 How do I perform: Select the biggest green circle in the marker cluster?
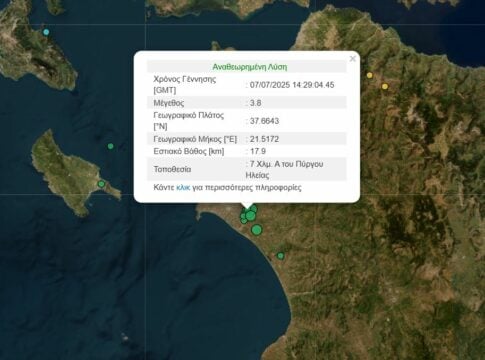click(x=250, y=216)
